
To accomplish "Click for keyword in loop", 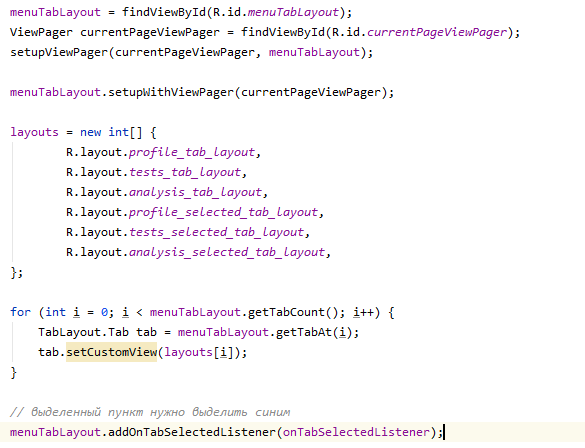I will click(20, 312).
